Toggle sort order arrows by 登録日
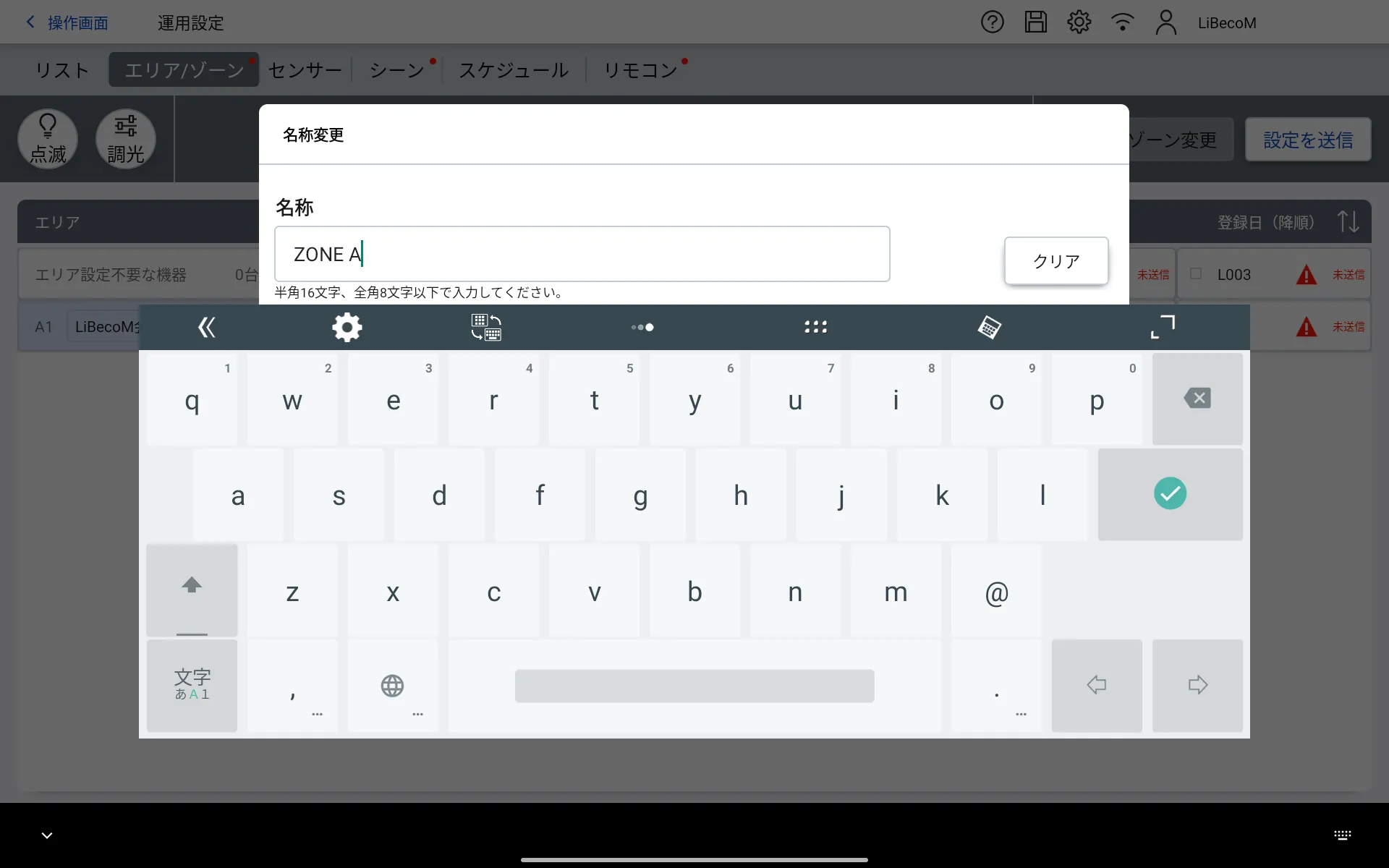 (1347, 221)
